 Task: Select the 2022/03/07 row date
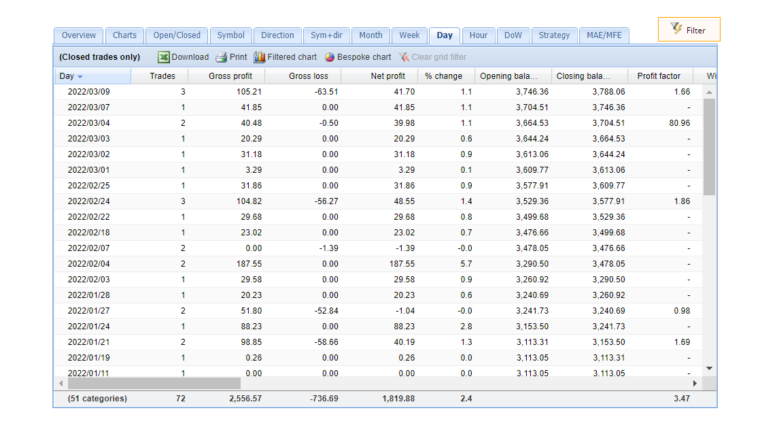[89, 107]
